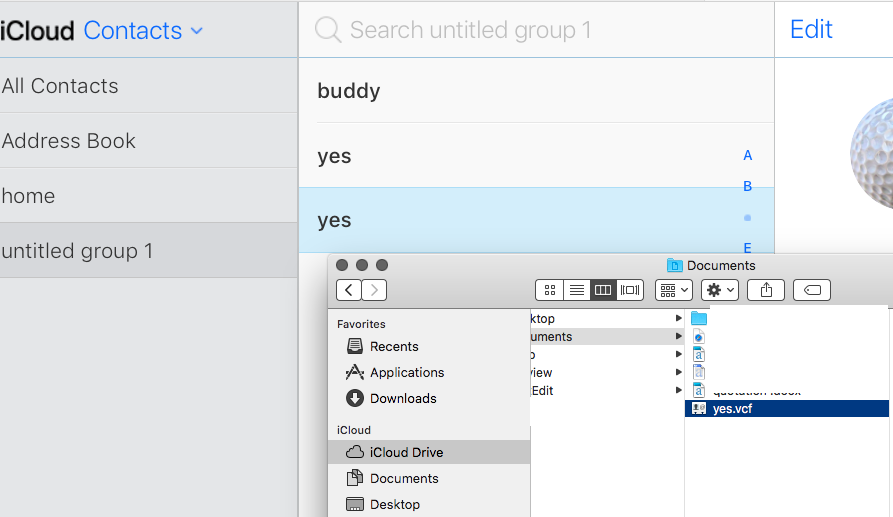Select untitled group 1
This screenshot has height=517, width=893.
(x=149, y=251)
